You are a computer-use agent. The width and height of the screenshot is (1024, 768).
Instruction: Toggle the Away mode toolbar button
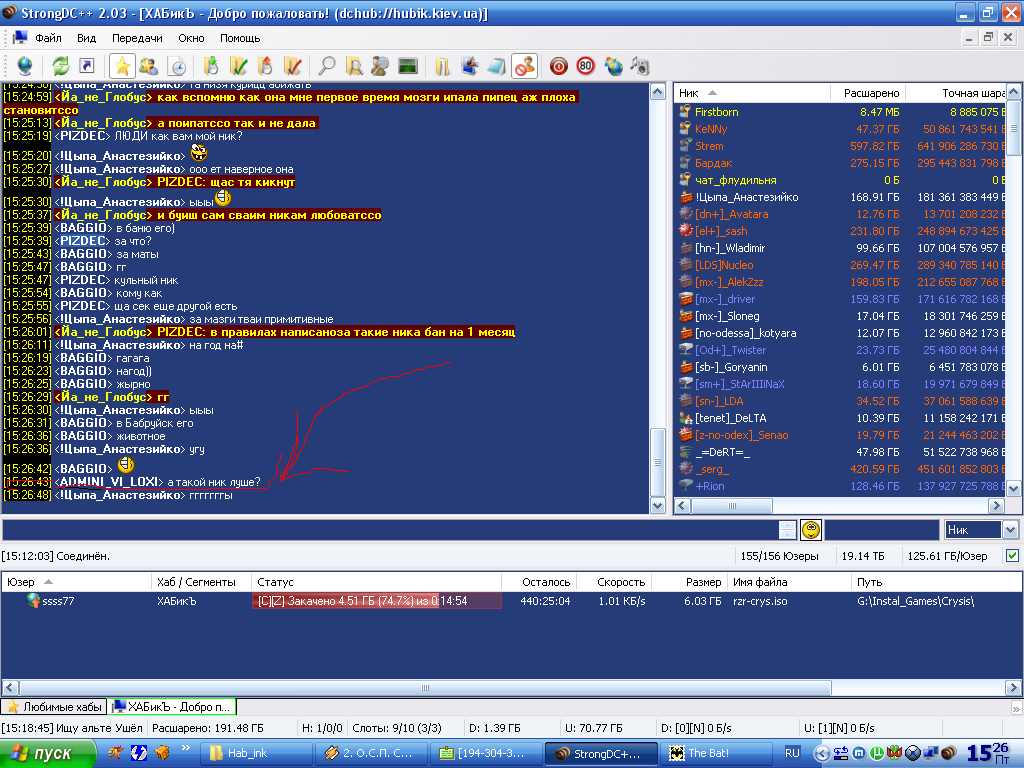point(523,66)
